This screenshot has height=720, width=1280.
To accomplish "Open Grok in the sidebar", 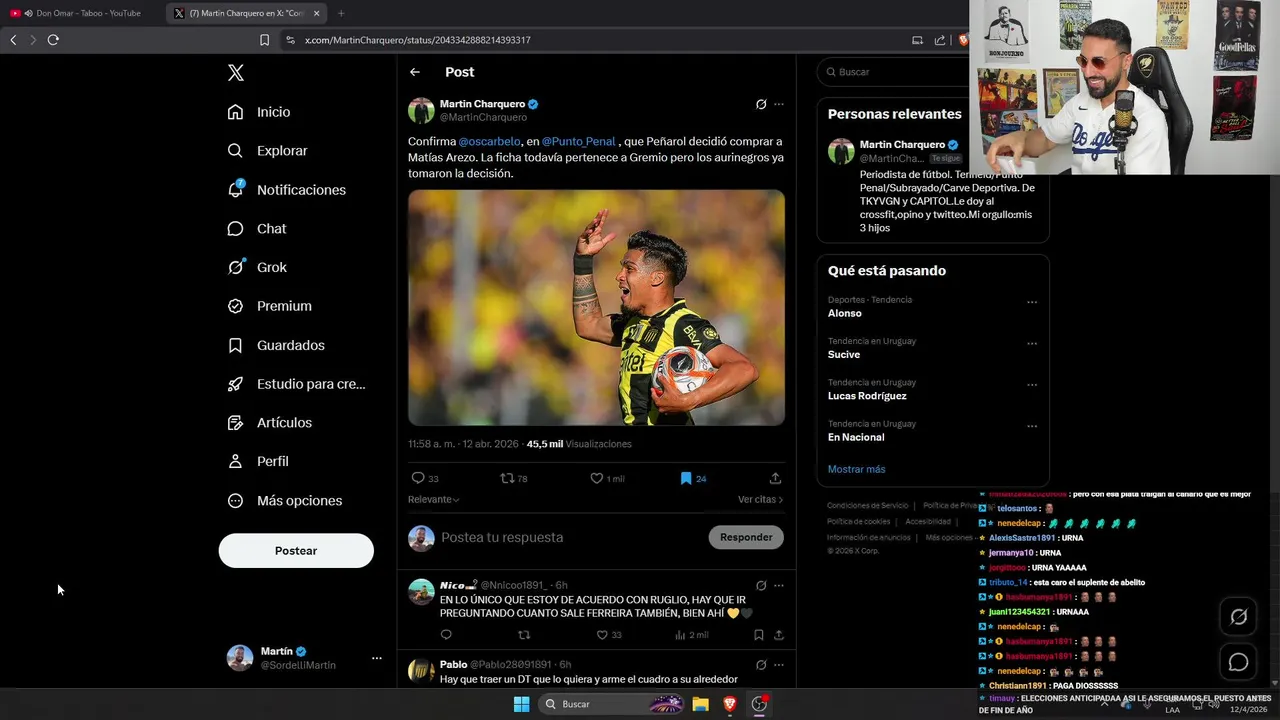I will [257, 267].
